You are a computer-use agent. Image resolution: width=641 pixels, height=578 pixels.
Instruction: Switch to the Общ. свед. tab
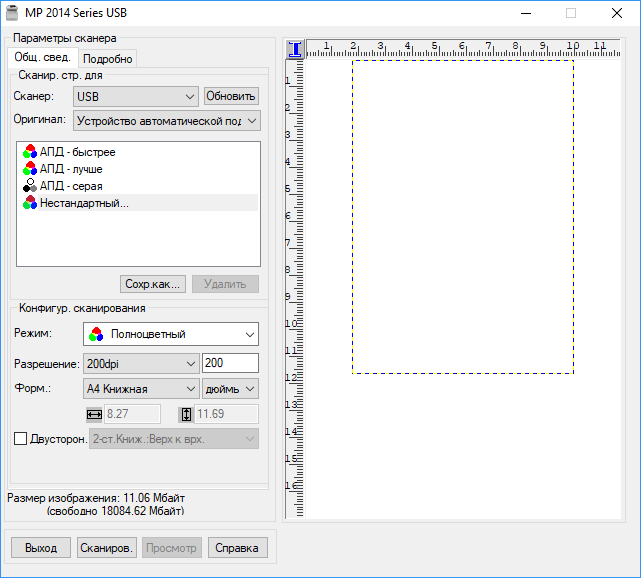[x=43, y=57]
